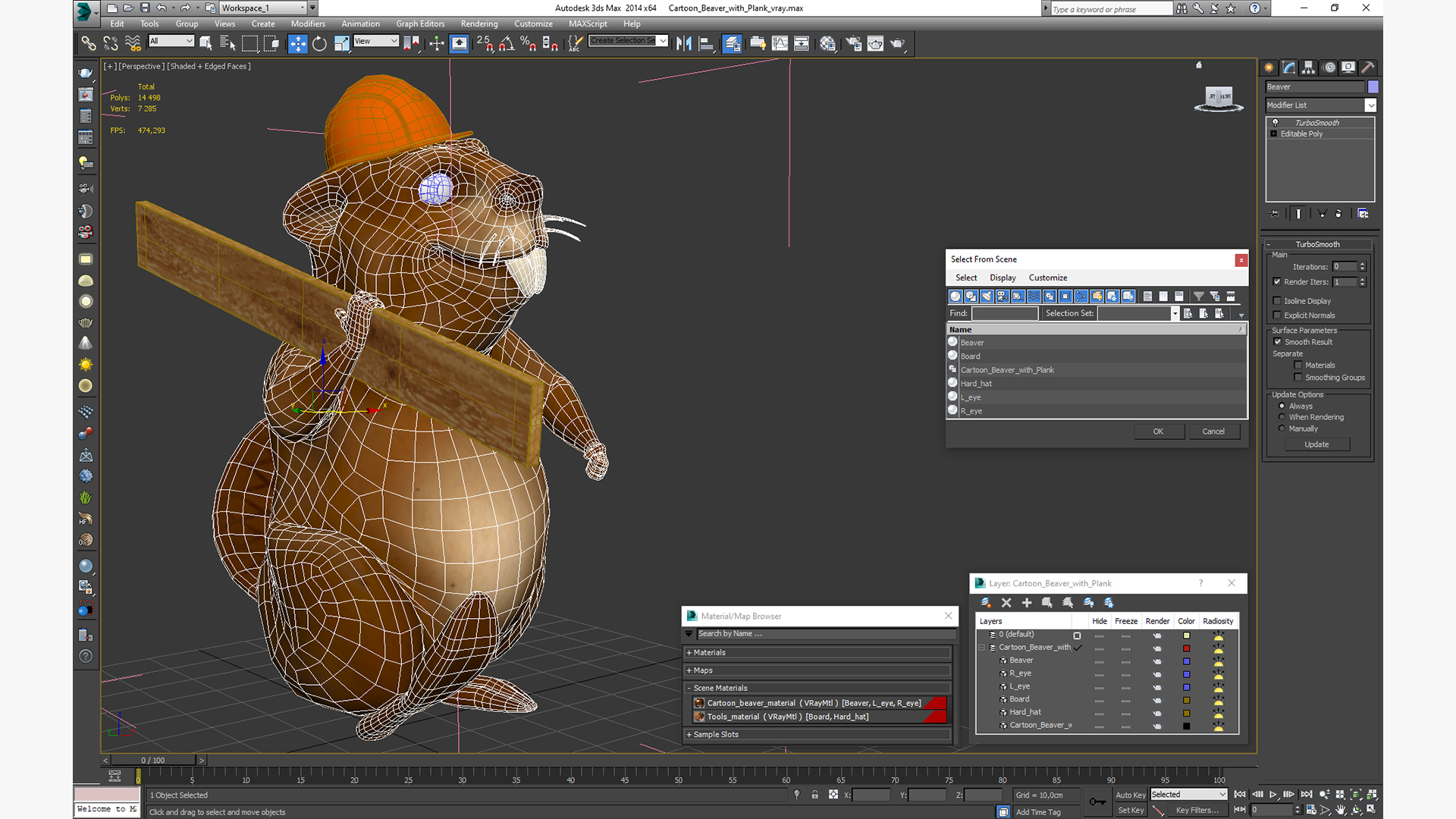
Task: Switch to Display tab in Select From Scene
Action: pyautogui.click(x=1002, y=277)
